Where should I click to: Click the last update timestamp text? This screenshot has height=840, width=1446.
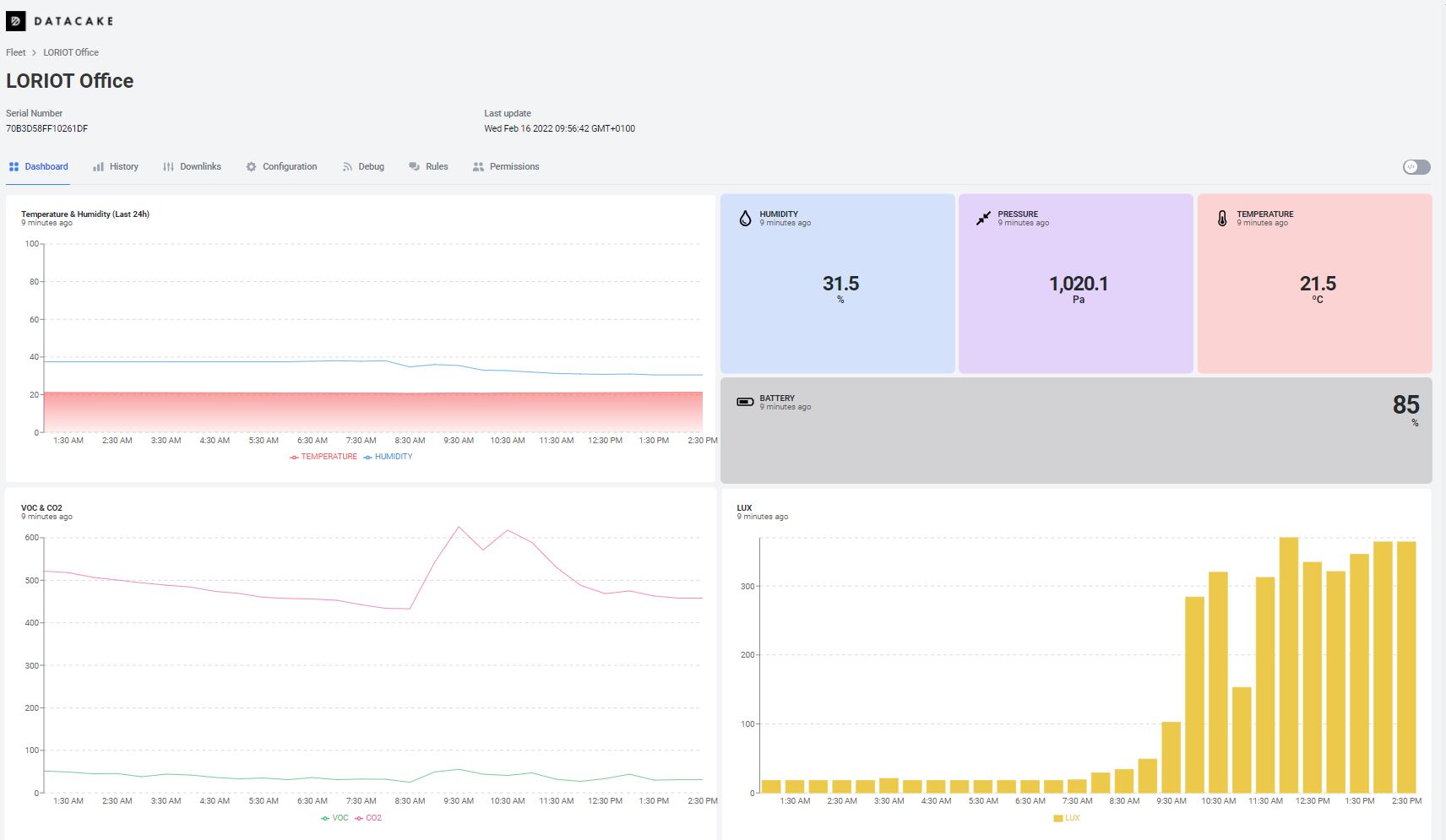click(x=559, y=129)
